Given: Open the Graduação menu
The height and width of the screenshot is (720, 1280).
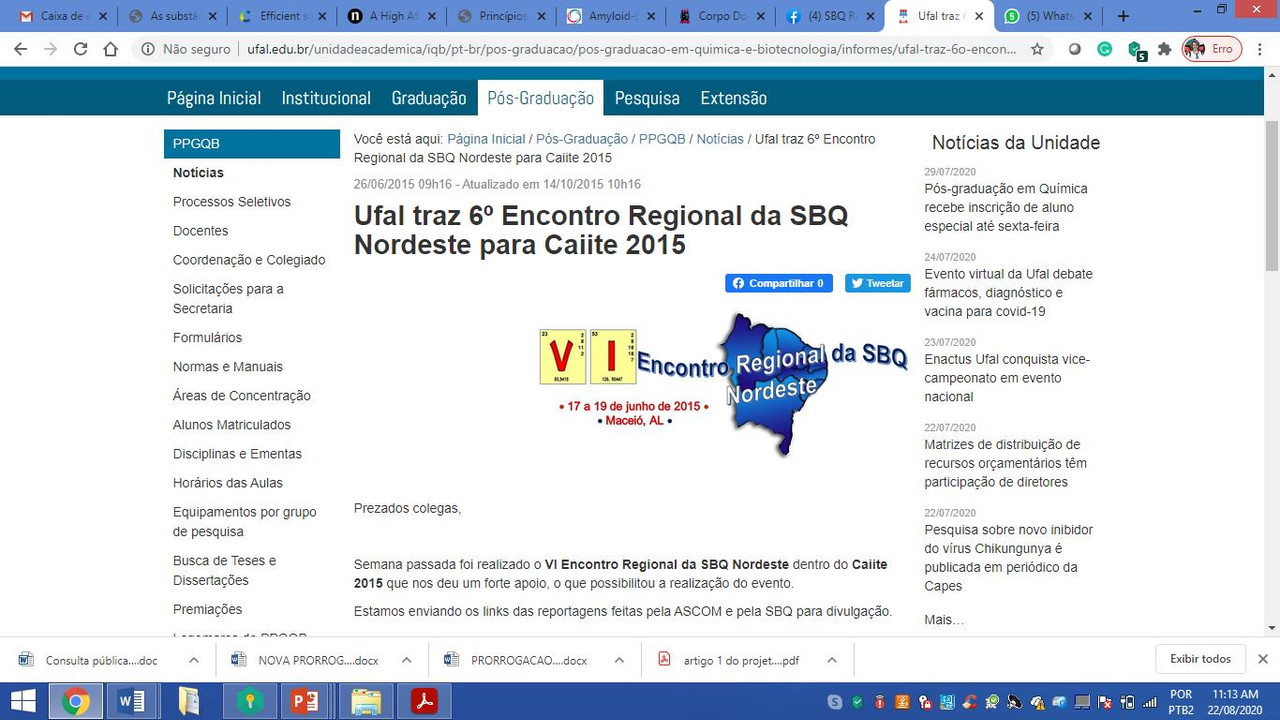Looking at the screenshot, I should 429,98.
